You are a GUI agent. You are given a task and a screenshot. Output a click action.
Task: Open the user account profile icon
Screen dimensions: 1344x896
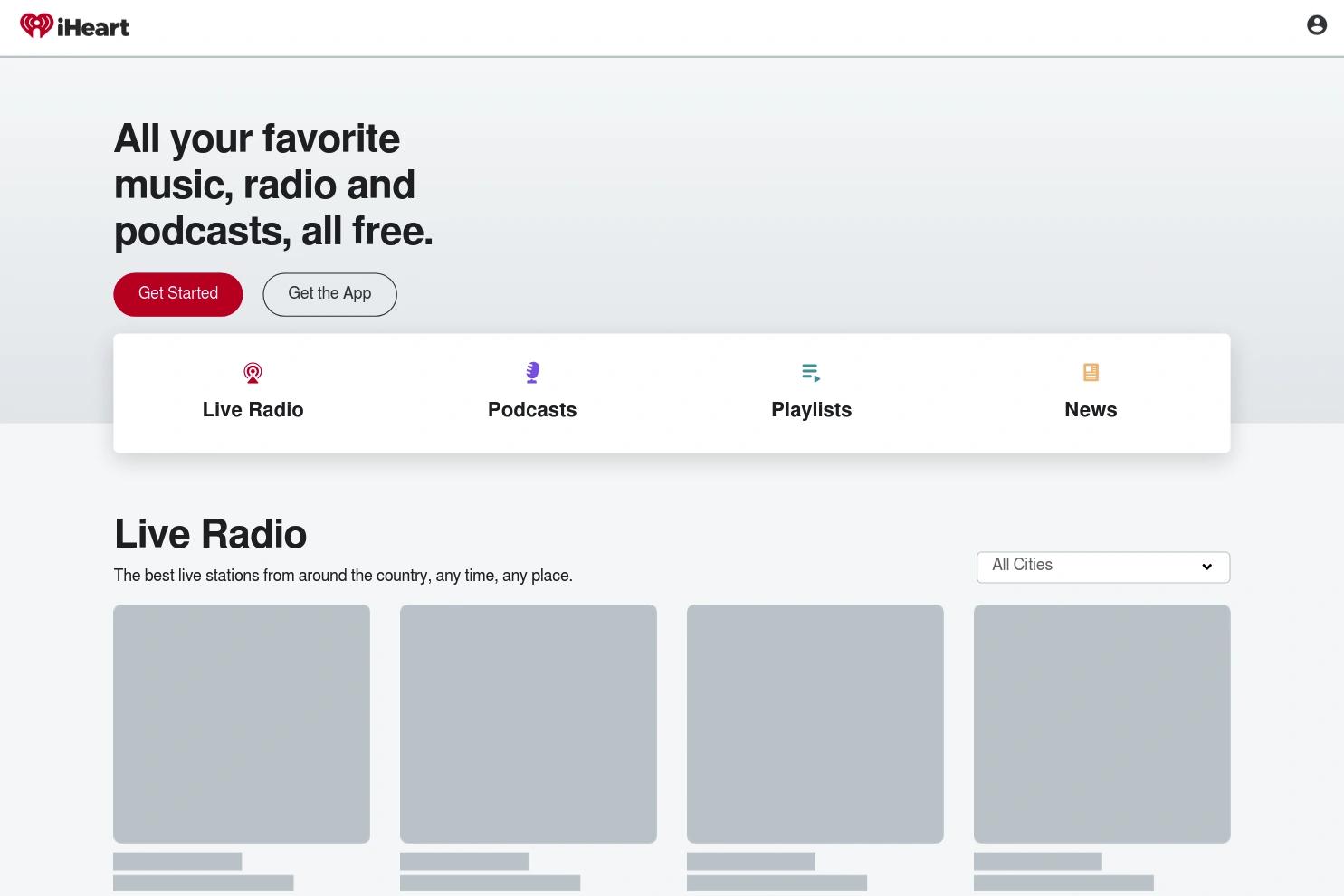pos(1317,25)
